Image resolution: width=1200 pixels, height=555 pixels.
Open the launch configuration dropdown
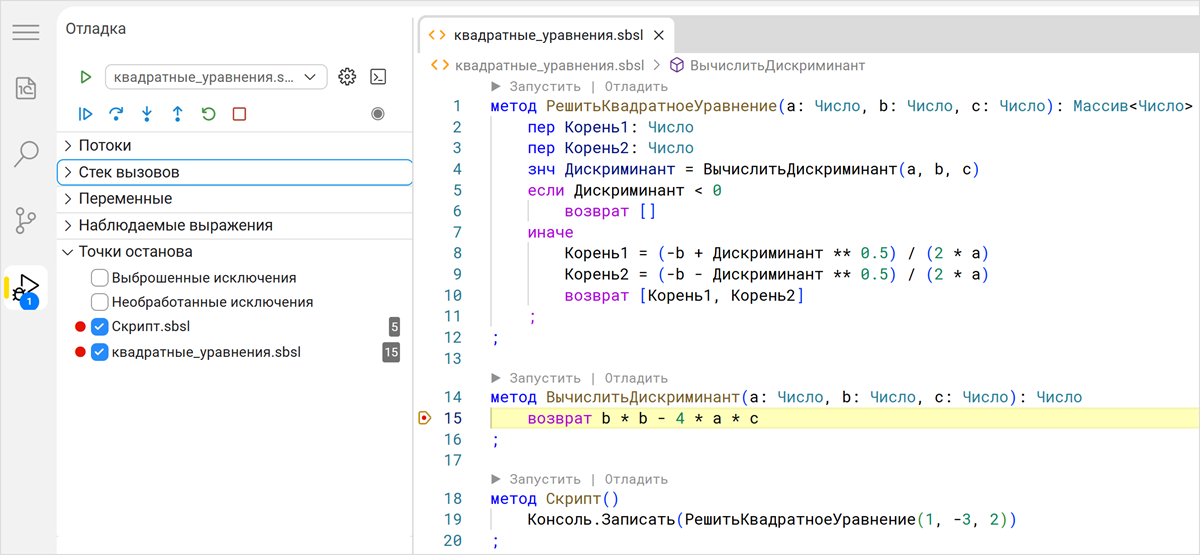216,77
